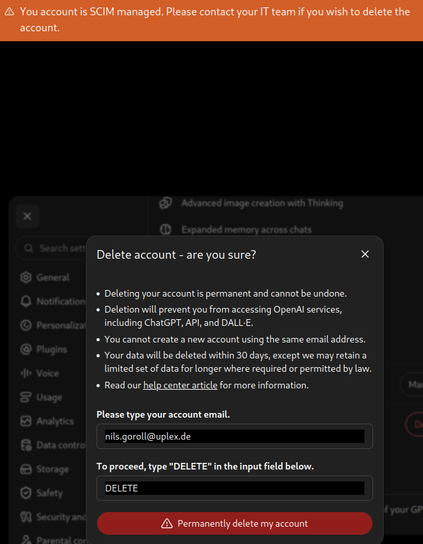Click "Advanced image creation with Thinking" text

coord(262,203)
